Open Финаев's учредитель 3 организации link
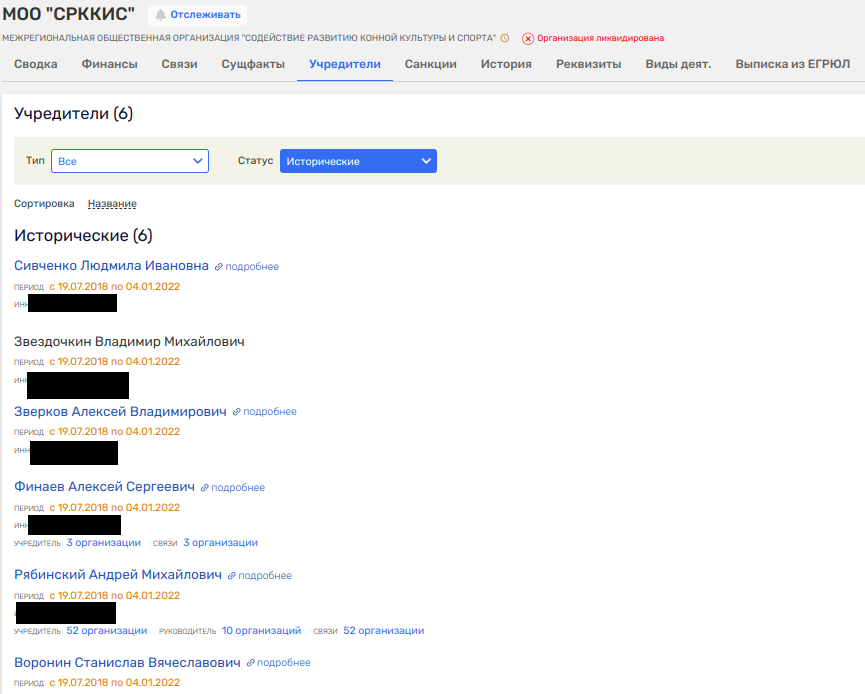The image size is (865, 694). 103,543
